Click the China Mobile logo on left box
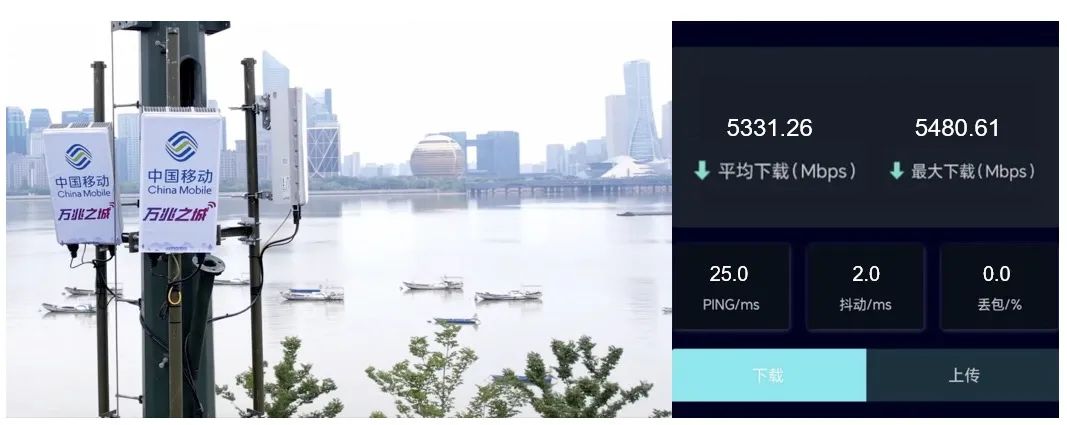 coord(79,157)
